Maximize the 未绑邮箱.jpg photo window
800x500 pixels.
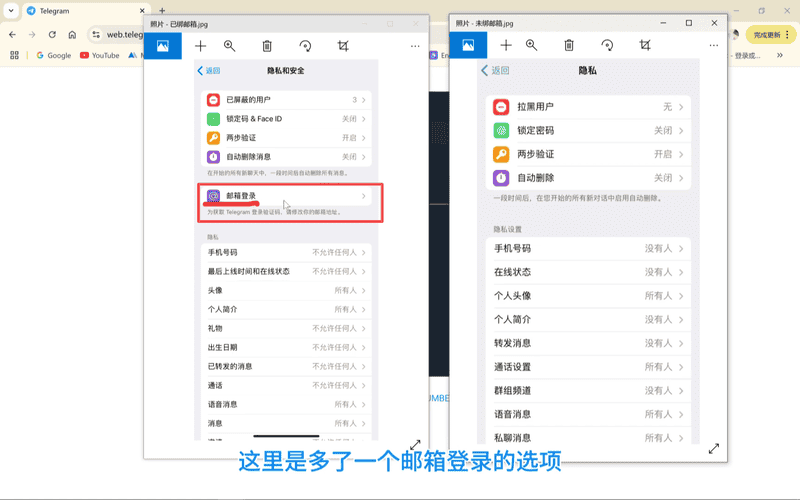(689, 23)
